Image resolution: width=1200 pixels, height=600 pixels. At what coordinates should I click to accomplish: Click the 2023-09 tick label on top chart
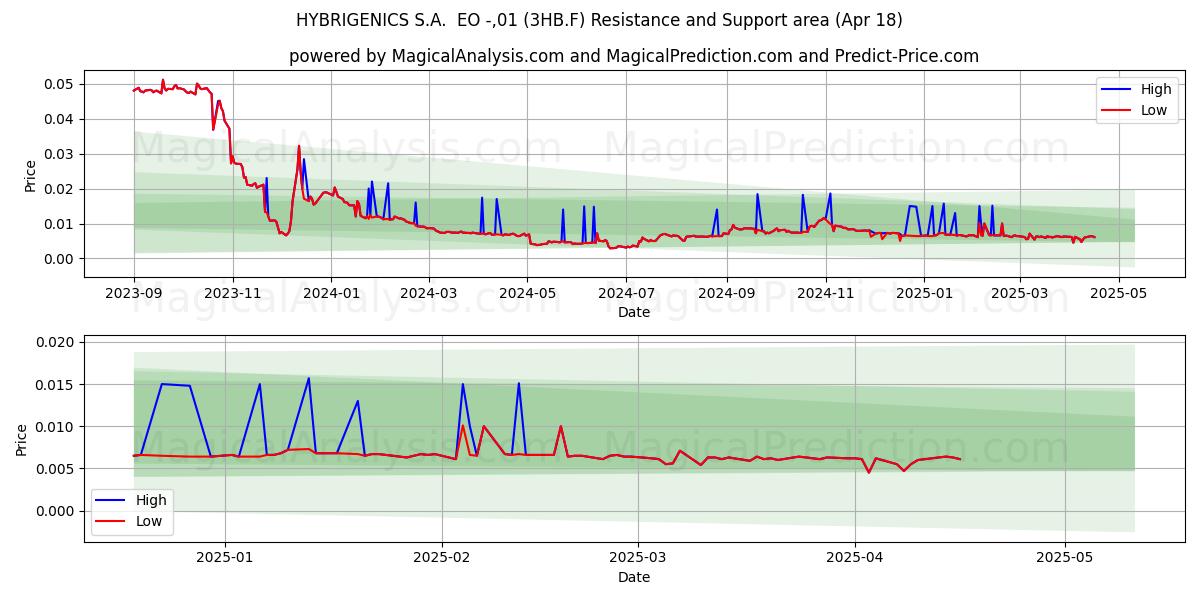(134, 293)
